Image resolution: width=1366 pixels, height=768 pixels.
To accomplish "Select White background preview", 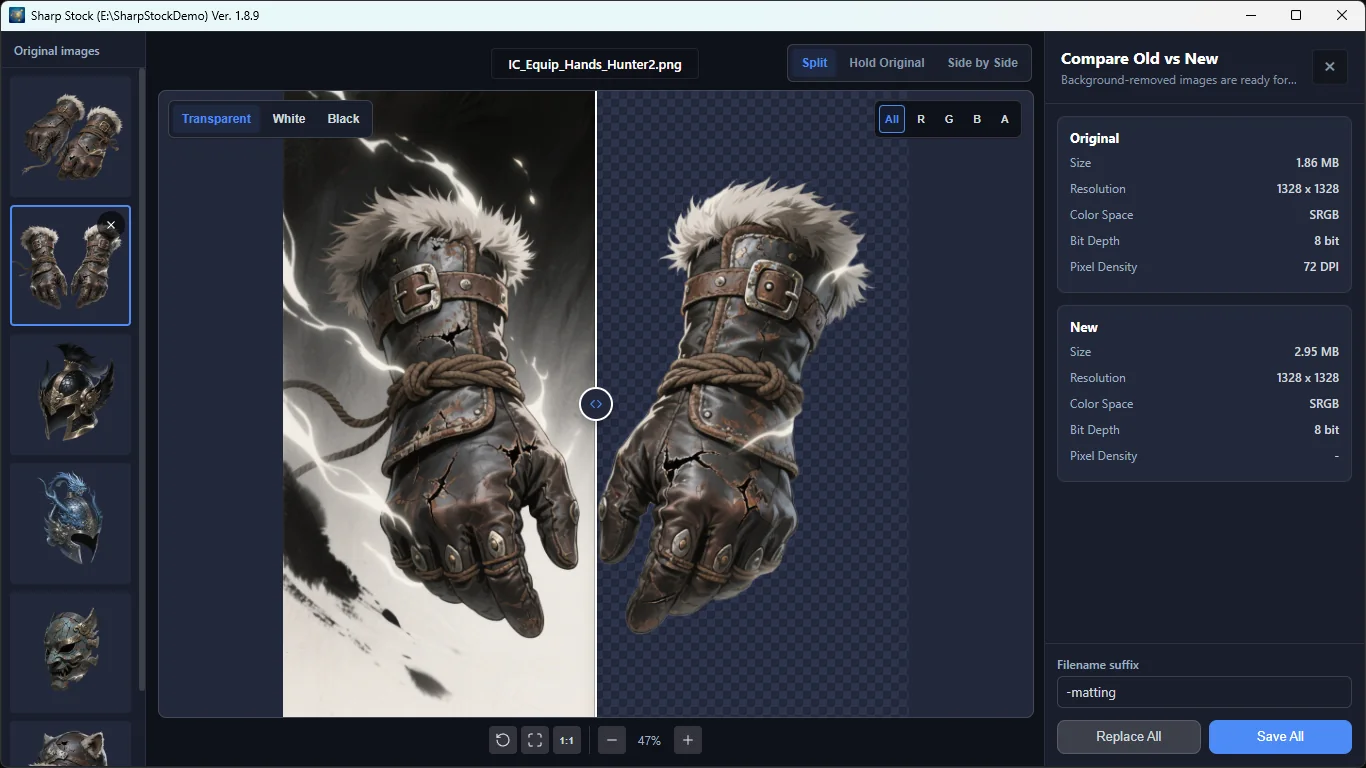I will coord(289,119).
